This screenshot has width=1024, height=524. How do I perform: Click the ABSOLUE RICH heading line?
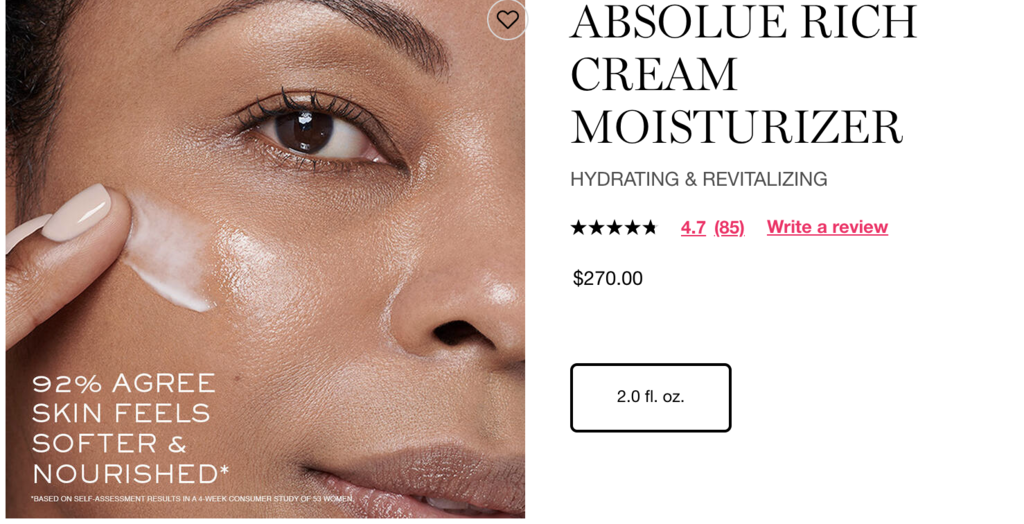click(744, 22)
